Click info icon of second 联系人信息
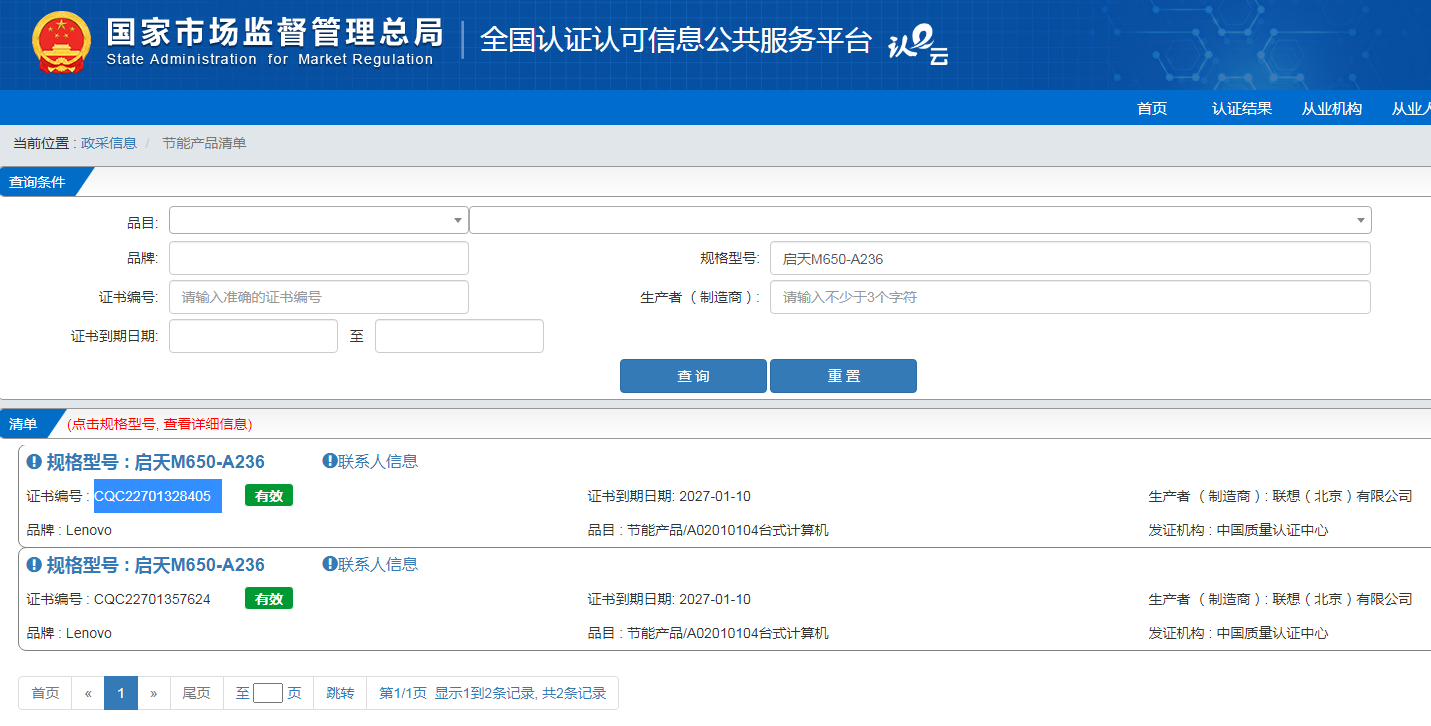Screen dimensions: 1431x726 [329, 564]
